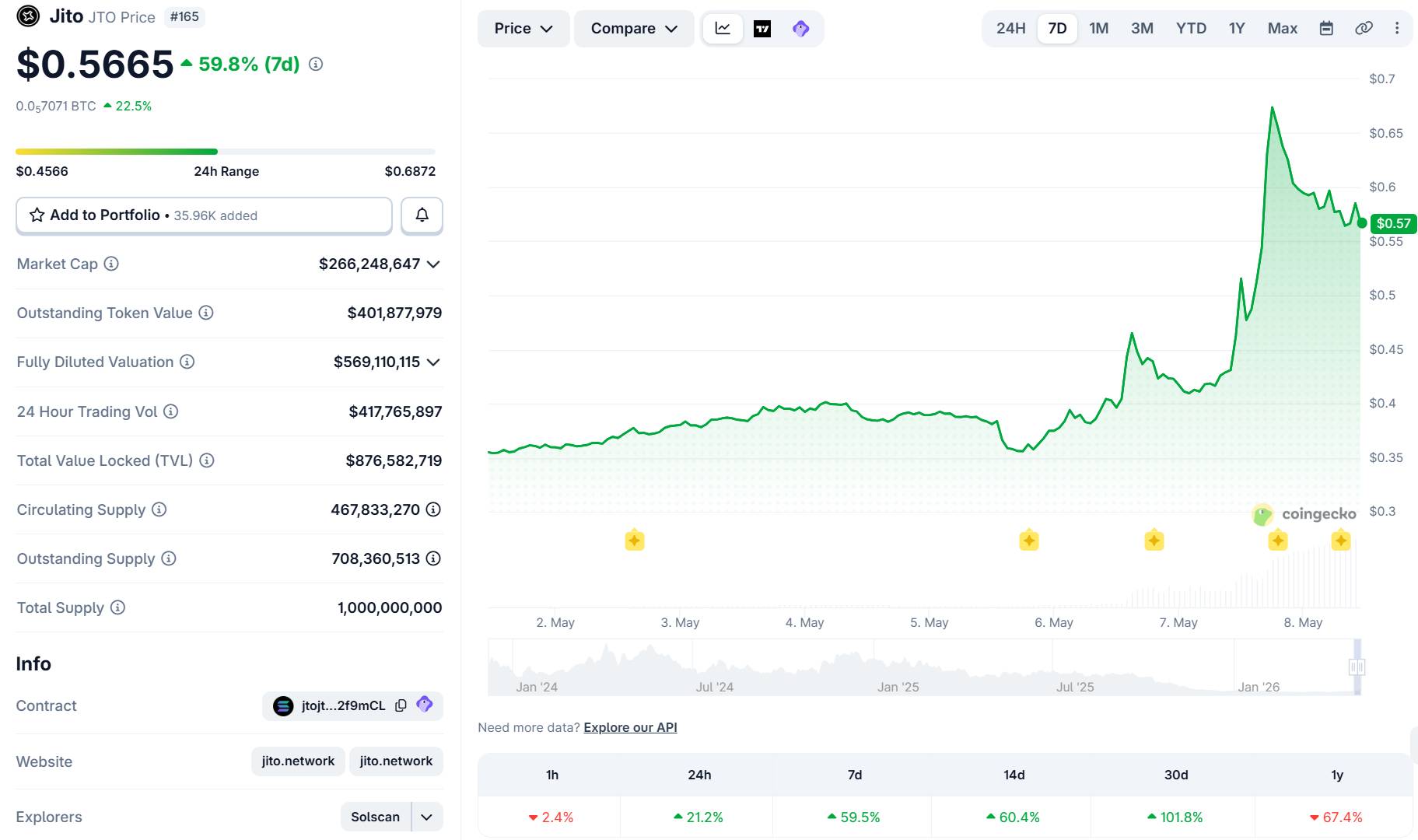Select the 1Y time range
The image size is (1418, 840).
1237,28
